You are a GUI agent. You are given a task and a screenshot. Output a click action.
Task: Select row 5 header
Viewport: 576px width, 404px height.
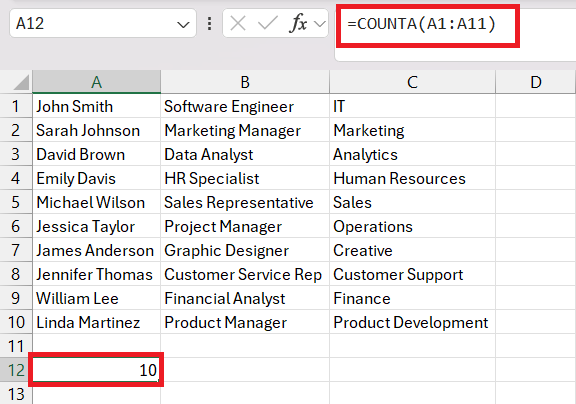[16, 202]
